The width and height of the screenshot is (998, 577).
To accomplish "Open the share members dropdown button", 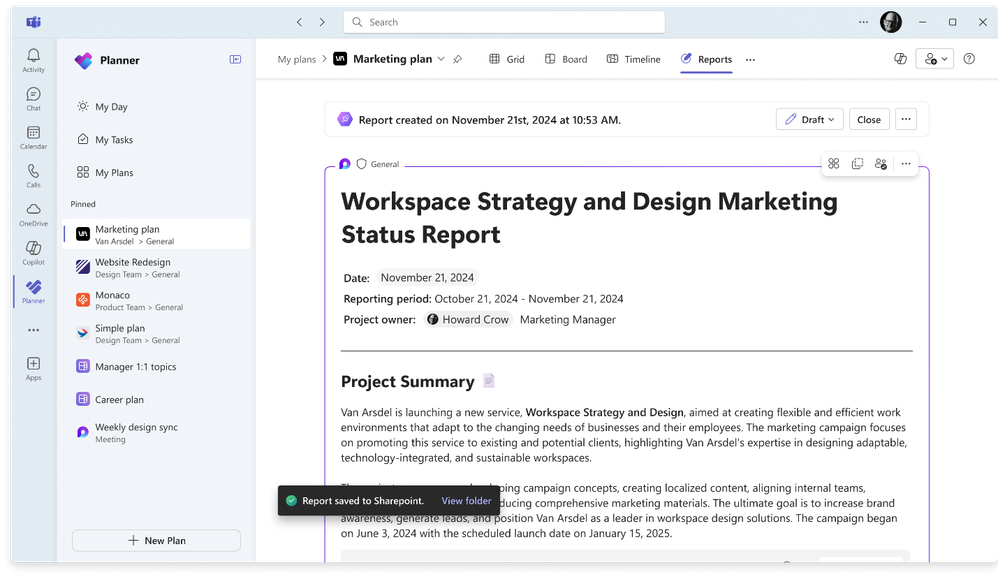I will (934, 59).
